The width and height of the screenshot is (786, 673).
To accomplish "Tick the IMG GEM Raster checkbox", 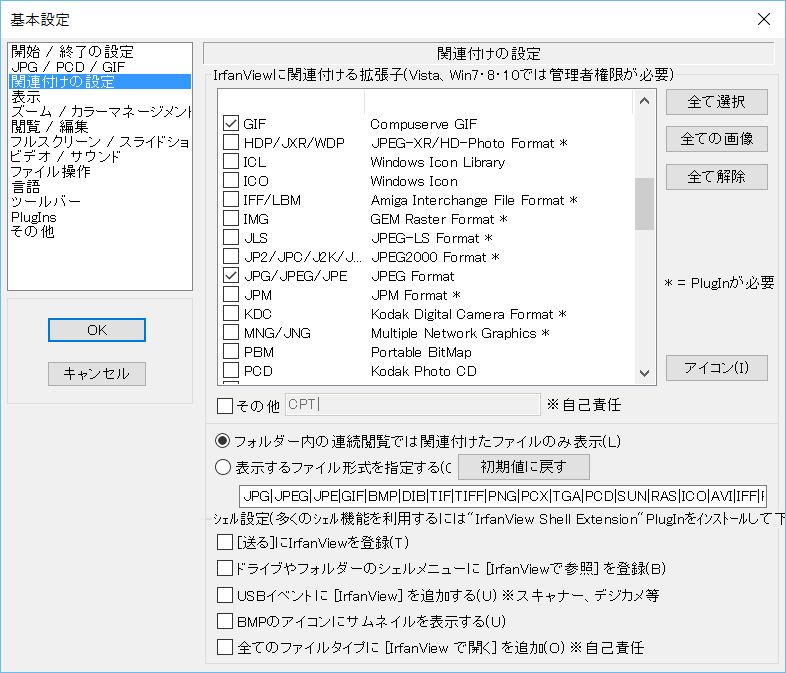I will click(231, 218).
